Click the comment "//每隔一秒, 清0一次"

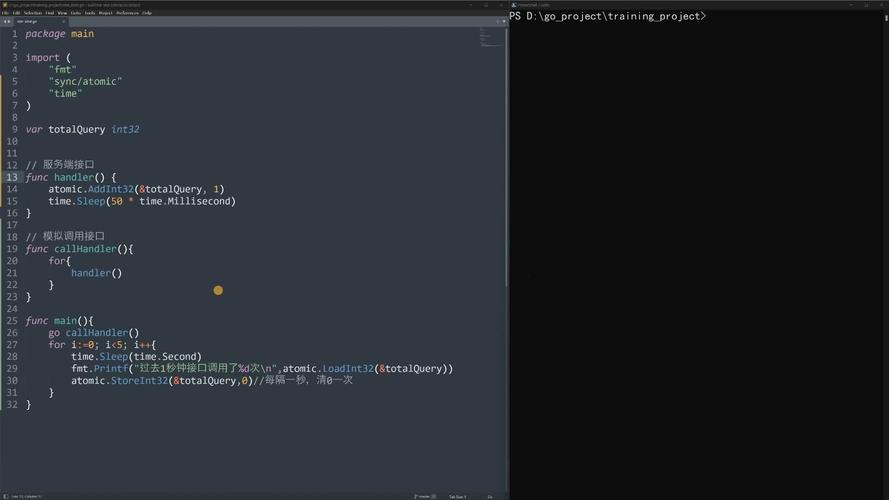click(x=303, y=380)
